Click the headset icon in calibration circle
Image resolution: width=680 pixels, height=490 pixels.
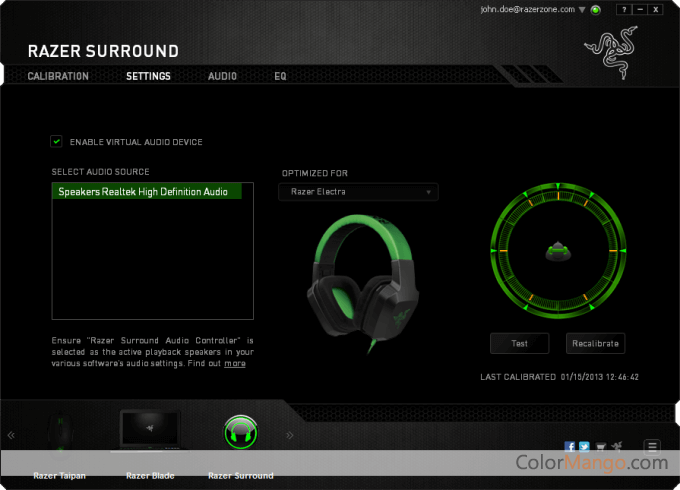558,251
